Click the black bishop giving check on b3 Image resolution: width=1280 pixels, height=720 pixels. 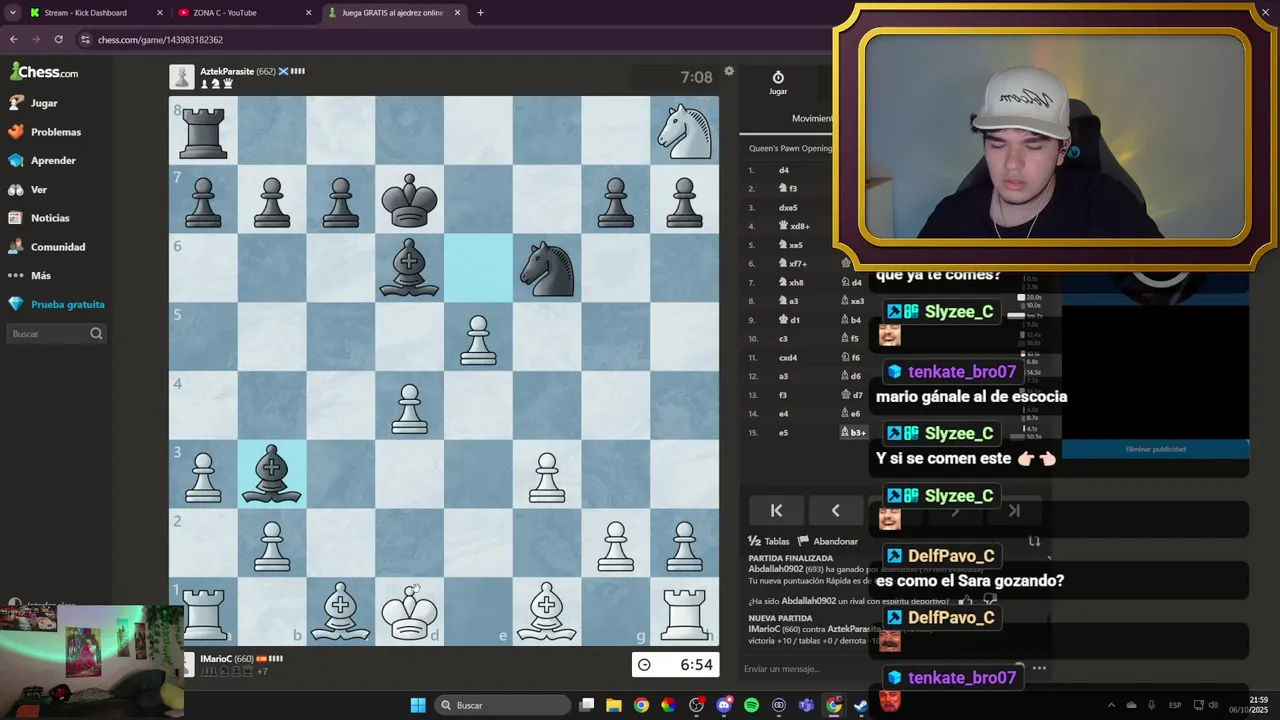pyautogui.click(x=272, y=474)
